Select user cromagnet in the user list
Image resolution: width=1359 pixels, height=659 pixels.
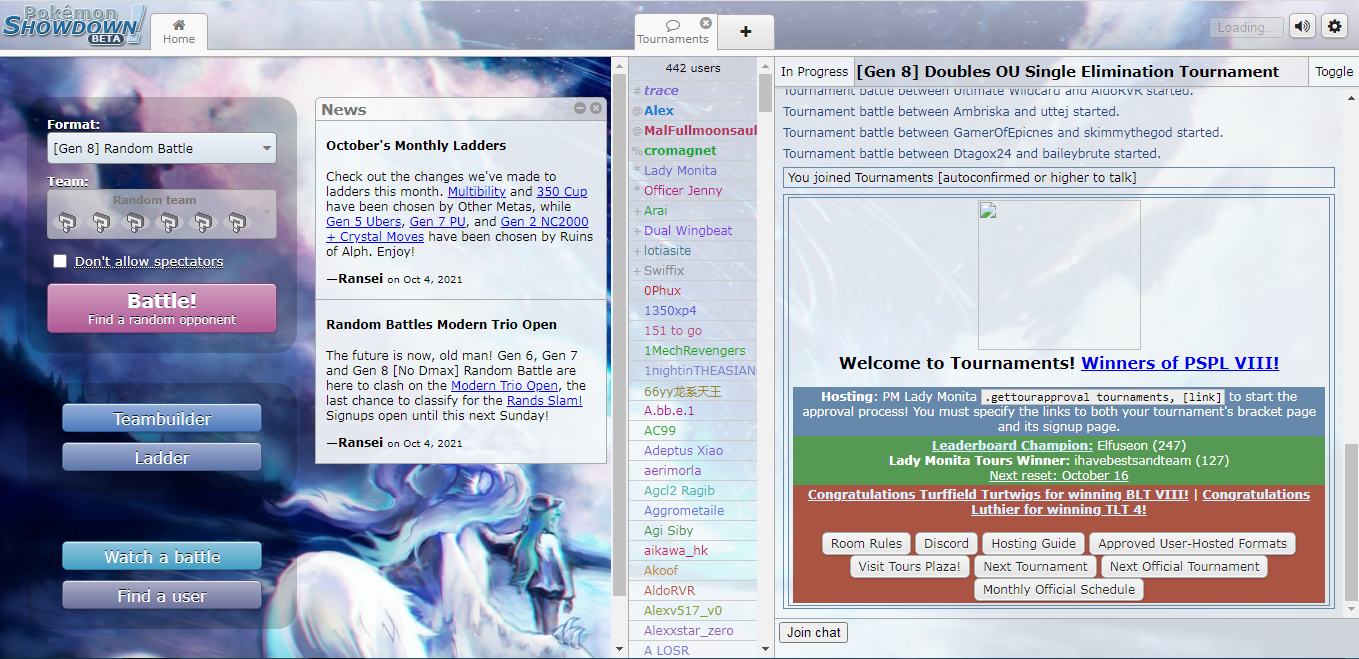[x=693, y=150]
